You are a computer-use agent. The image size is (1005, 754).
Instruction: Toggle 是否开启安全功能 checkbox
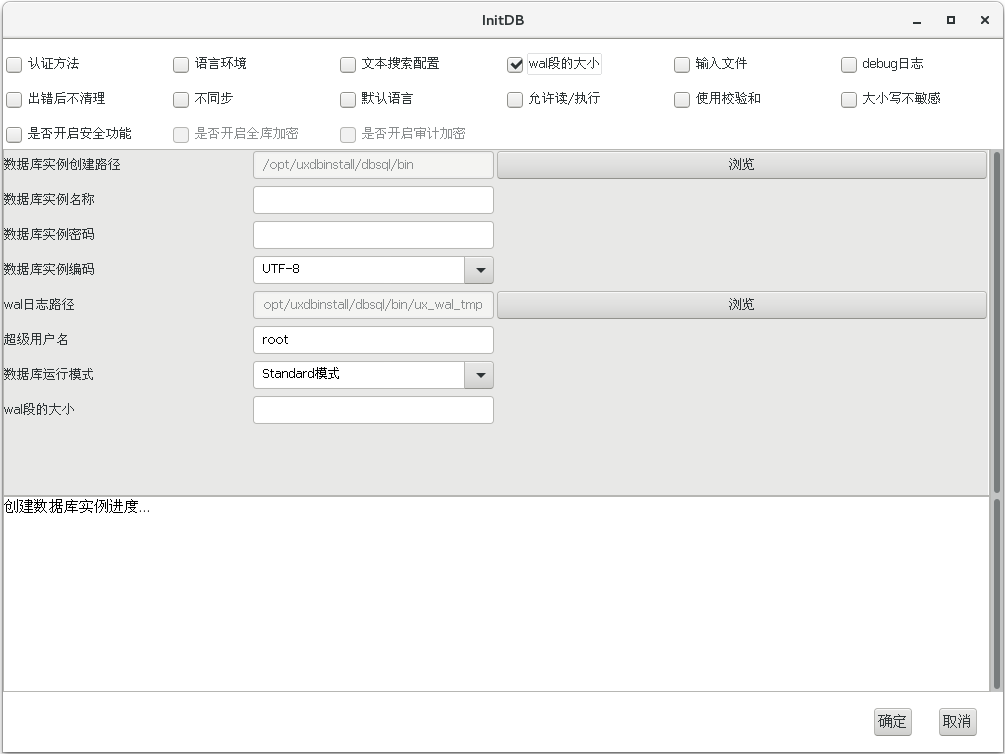point(14,135)
